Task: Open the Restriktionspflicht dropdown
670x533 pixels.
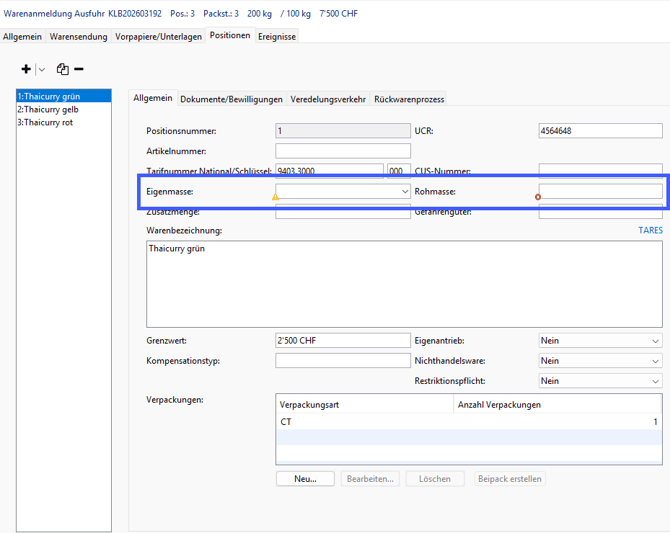Action: (x=655, y=381)
